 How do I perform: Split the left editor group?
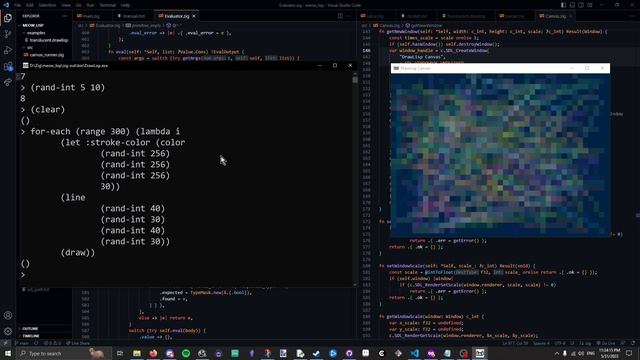(x=340, y=16)
